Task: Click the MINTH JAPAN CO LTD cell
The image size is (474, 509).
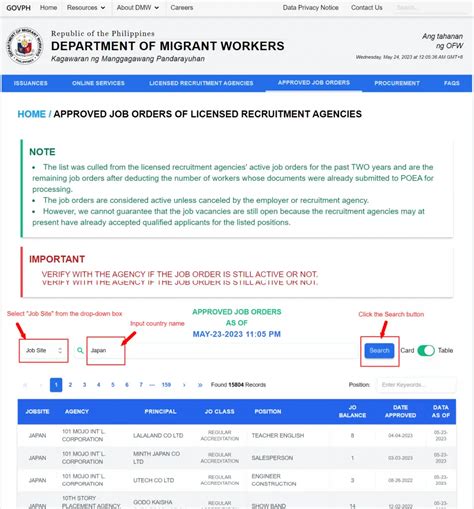Action: point(156,458)
